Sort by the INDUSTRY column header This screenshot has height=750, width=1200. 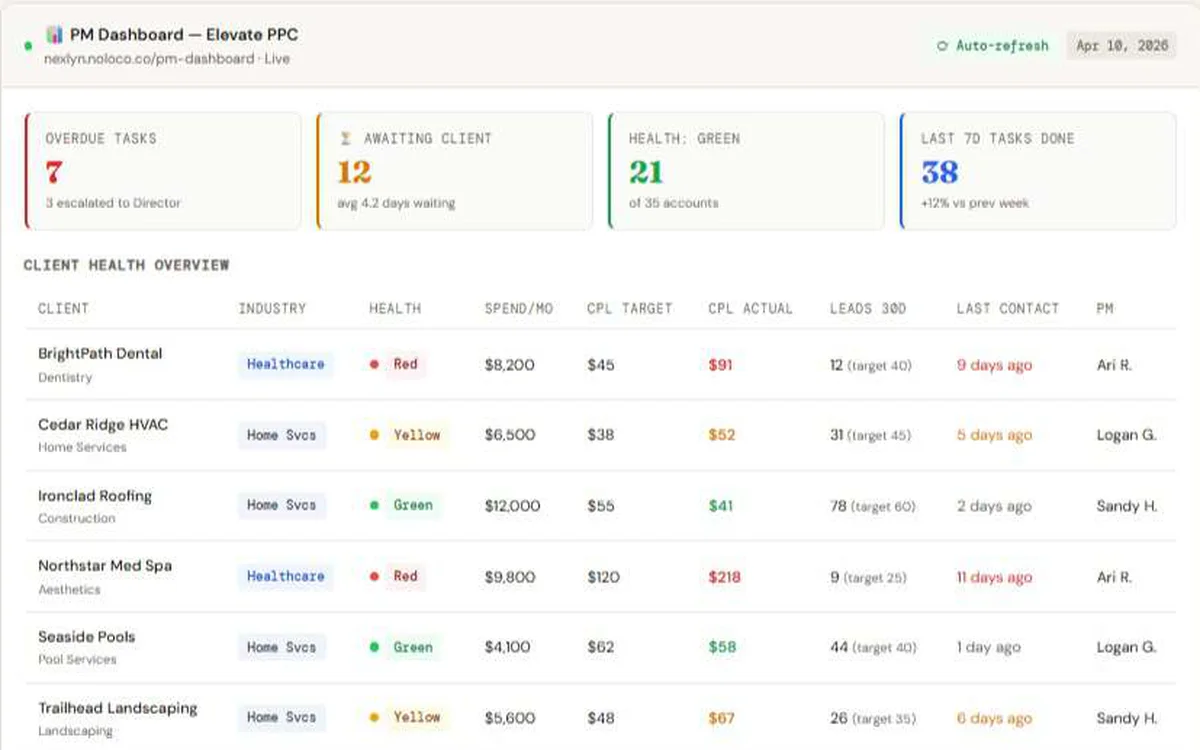pyautogui.click(x=272, y=309)
